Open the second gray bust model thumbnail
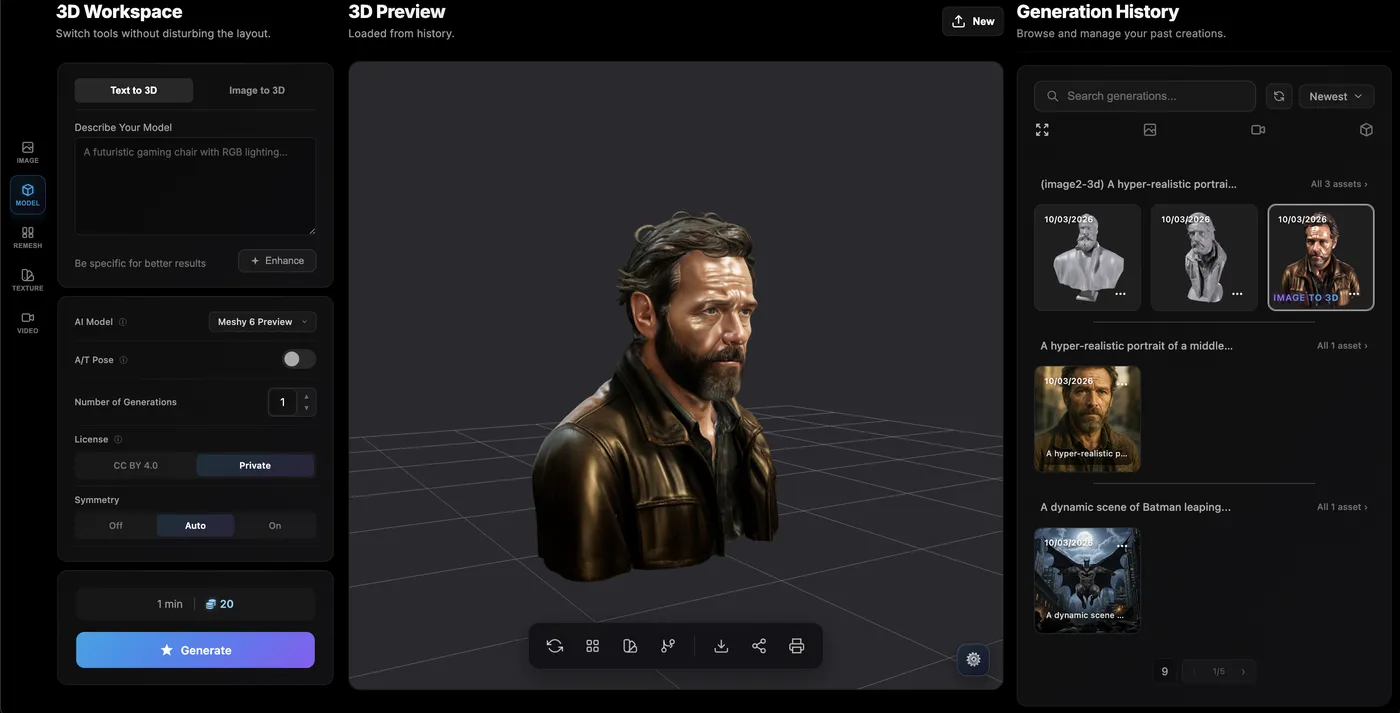The image size is (1400, 713). point(1204,257)
